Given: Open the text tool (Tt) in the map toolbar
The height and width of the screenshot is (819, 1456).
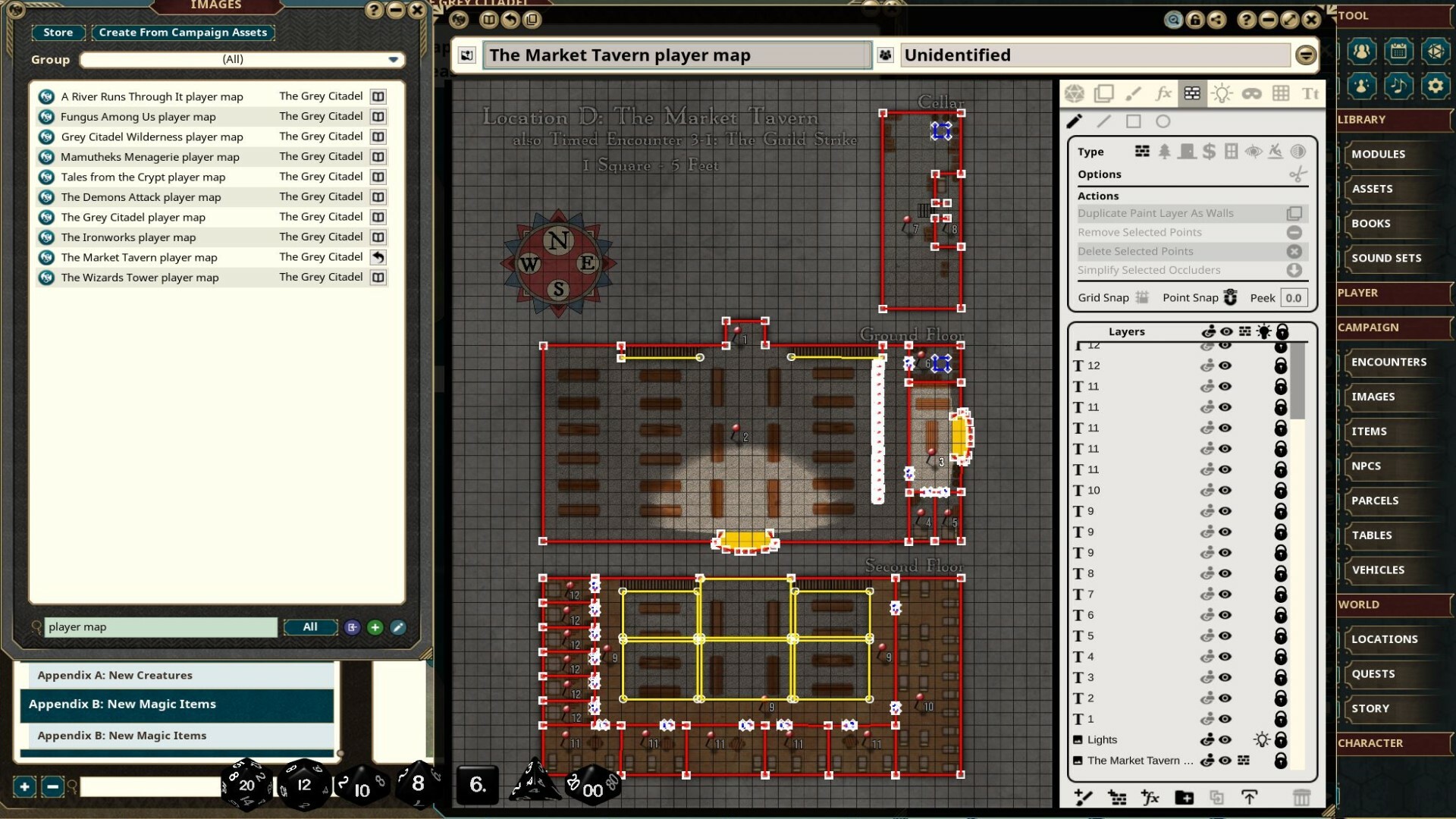Looking at the screenshot, I should click(1311, 93).
